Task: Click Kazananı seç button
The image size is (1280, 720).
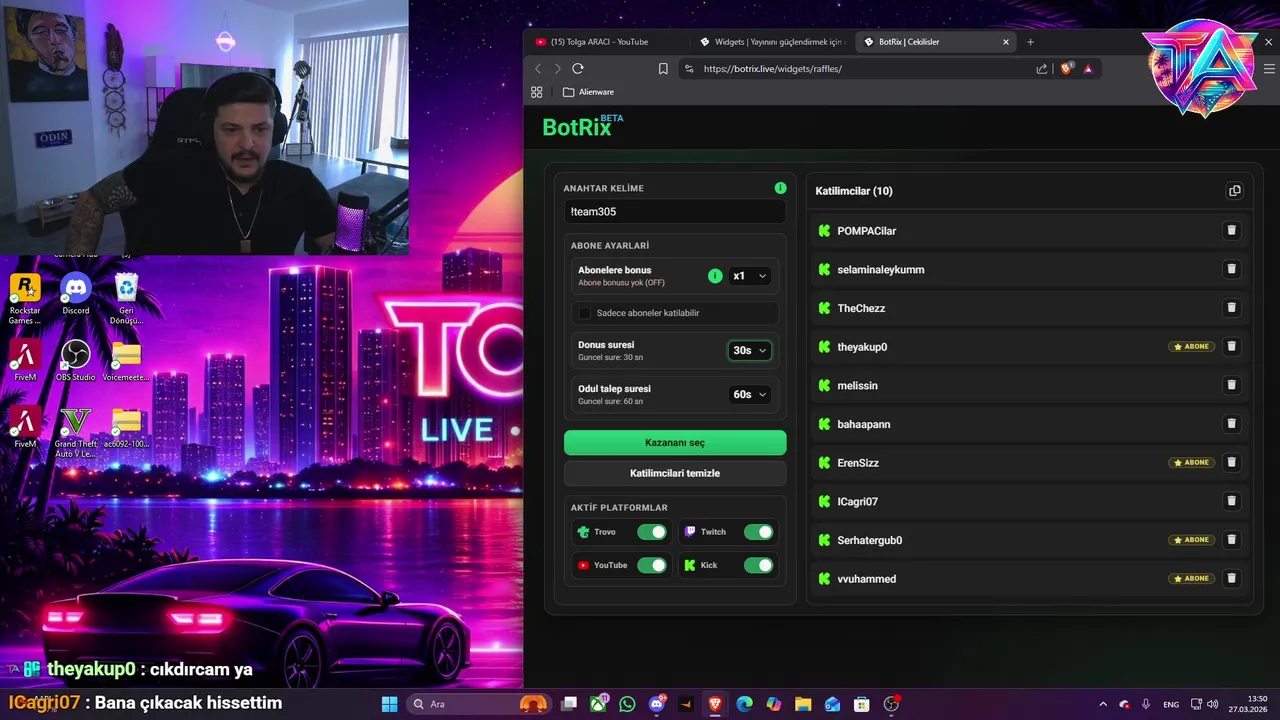Action: (675, 442)
